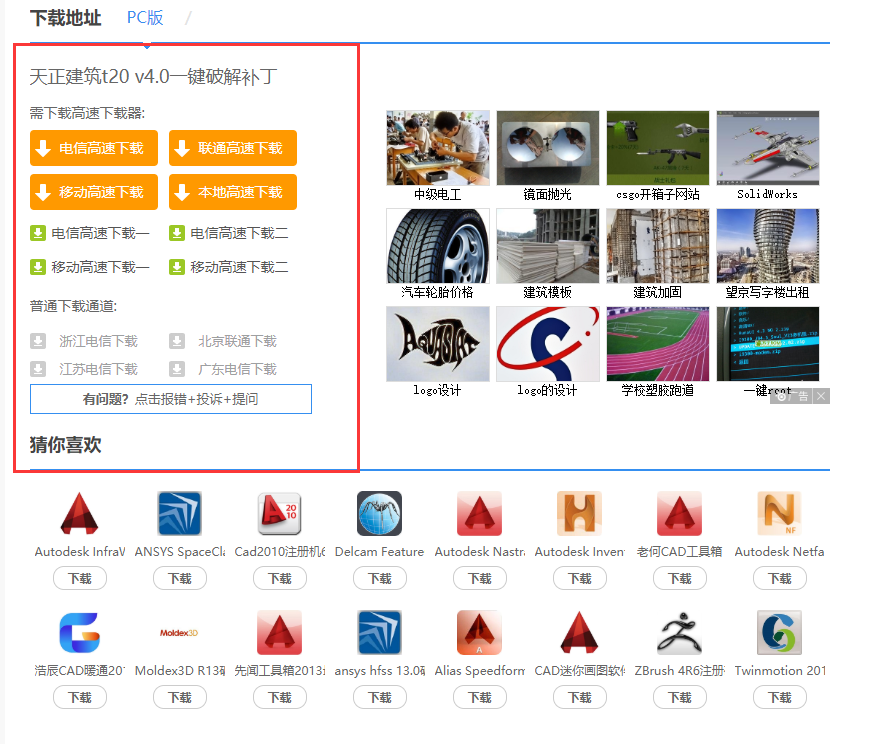Download Autodesk InfraWorks via its 下载 button

pyautogui.click(x=80, y=578)
